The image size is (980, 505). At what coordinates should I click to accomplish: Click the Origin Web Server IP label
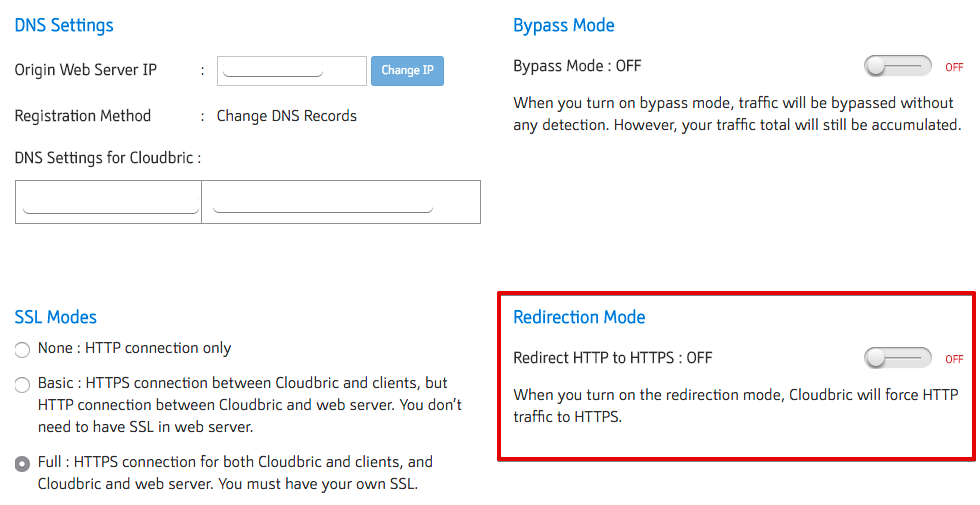pyautogui.click(x=86, y=71)
